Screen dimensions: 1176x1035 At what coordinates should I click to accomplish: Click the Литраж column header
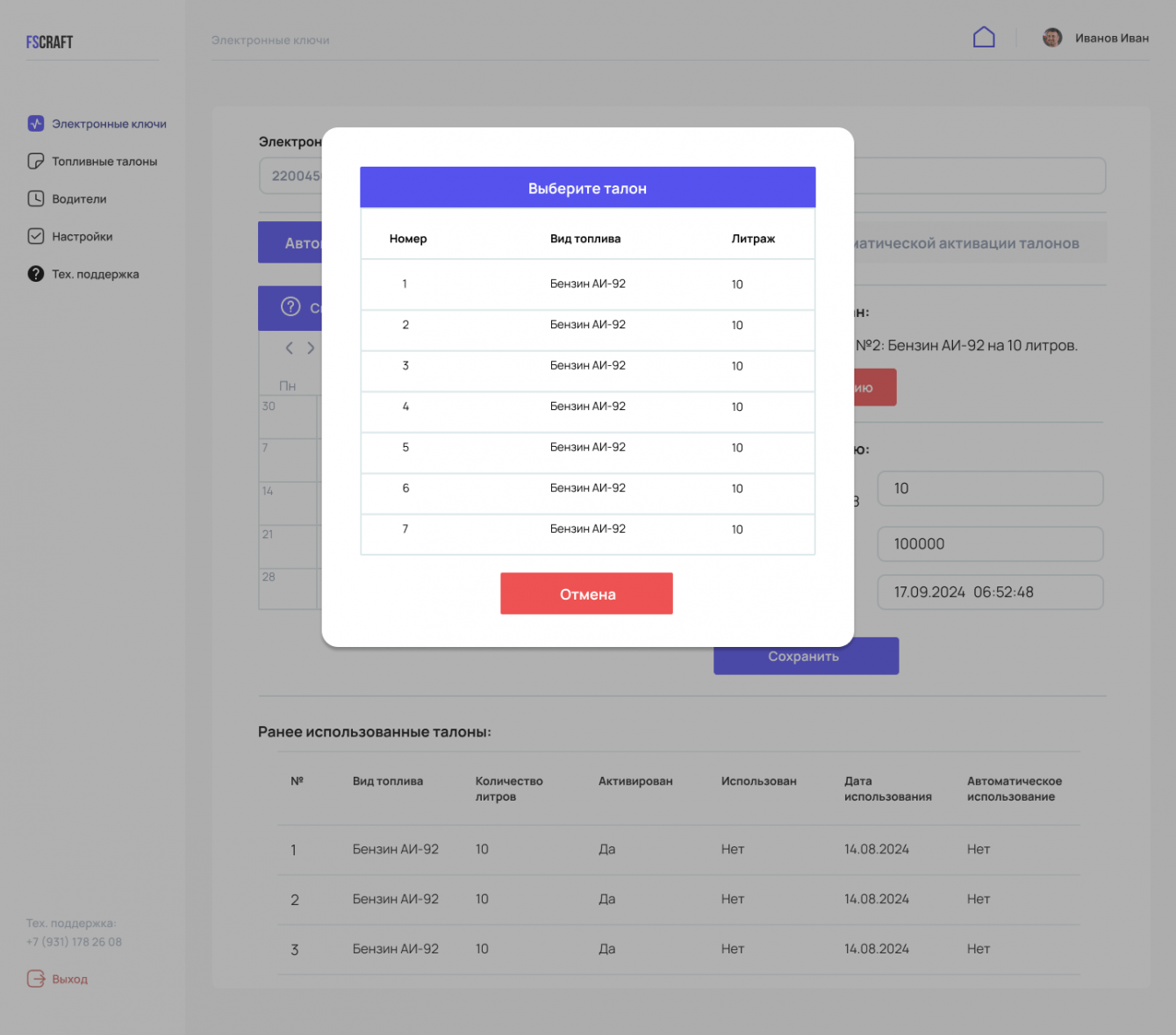pyautogui.click(x=753, y=239)
